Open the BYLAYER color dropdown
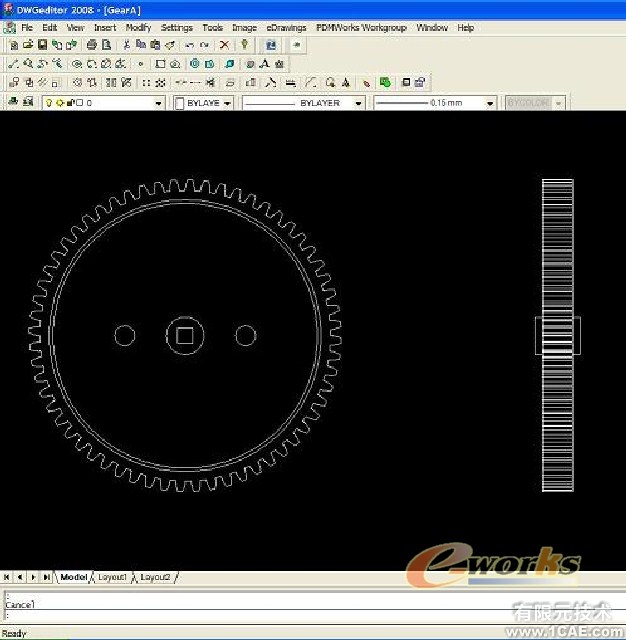Viewport: 626px width, 640px height. 227,103
